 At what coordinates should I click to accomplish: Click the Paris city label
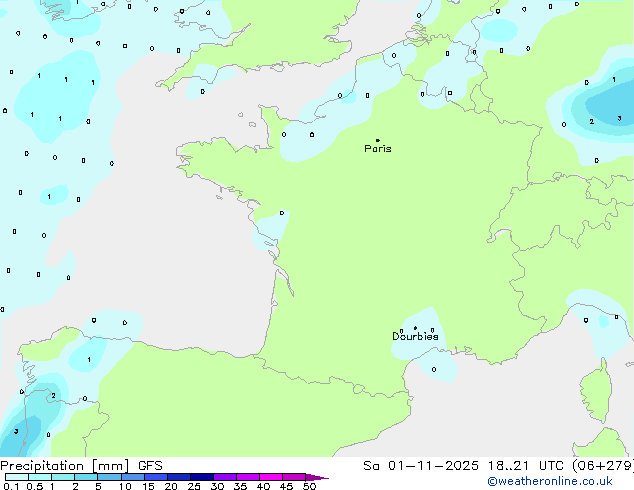click(x=378, y=149)
